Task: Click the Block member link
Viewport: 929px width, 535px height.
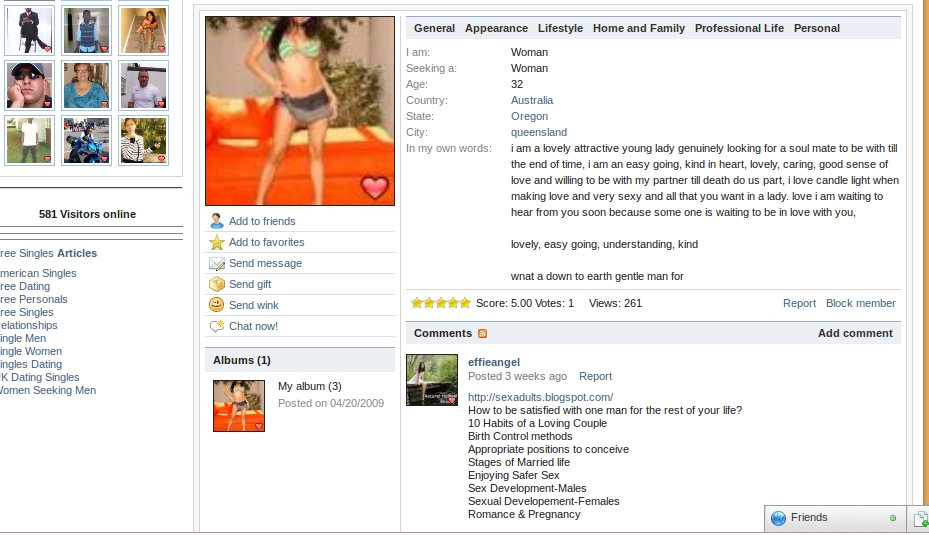Action: point(860,303)
